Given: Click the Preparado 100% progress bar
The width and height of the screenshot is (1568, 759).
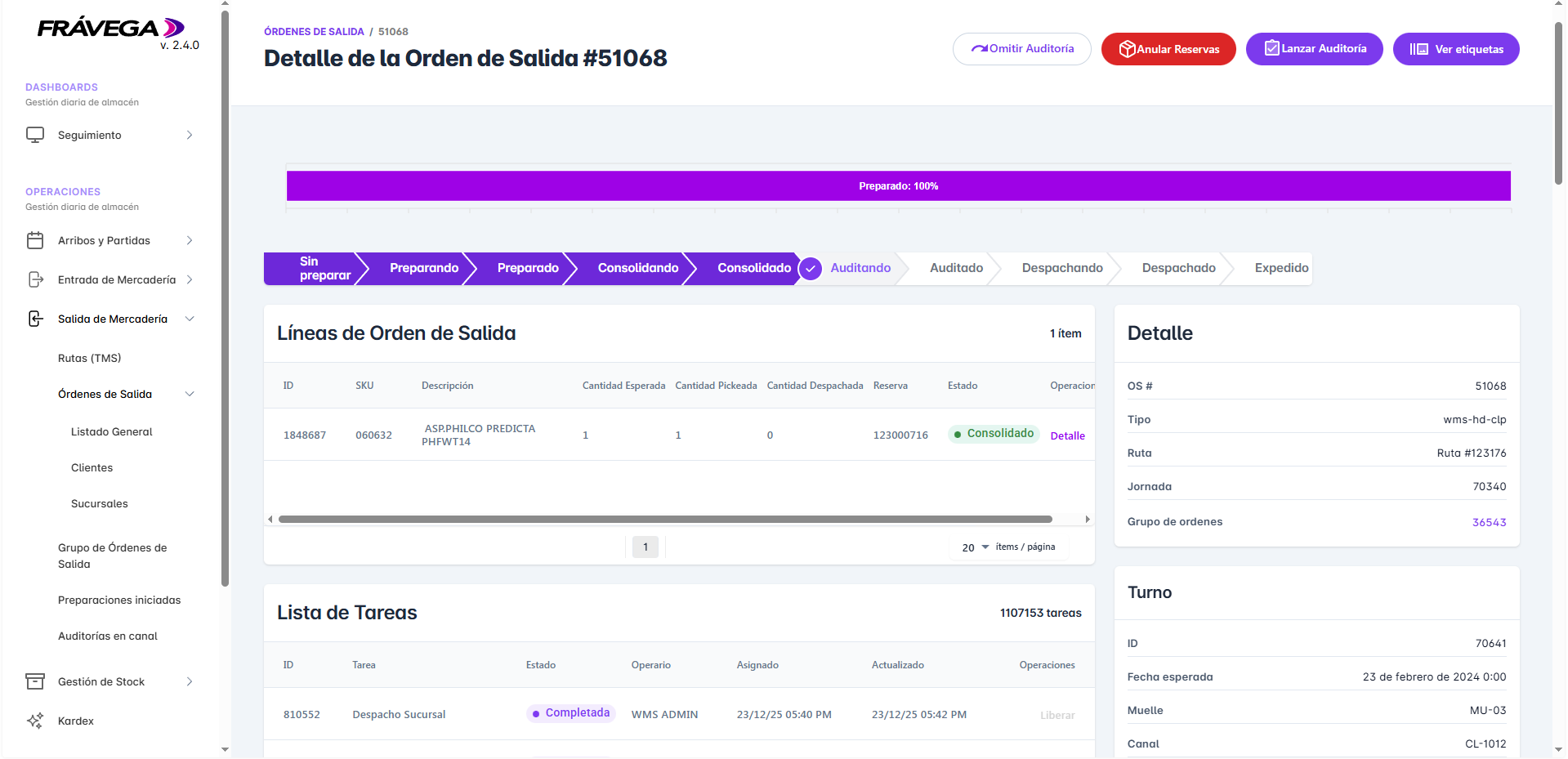Looking at the screenshot, I should pos(898,185).
